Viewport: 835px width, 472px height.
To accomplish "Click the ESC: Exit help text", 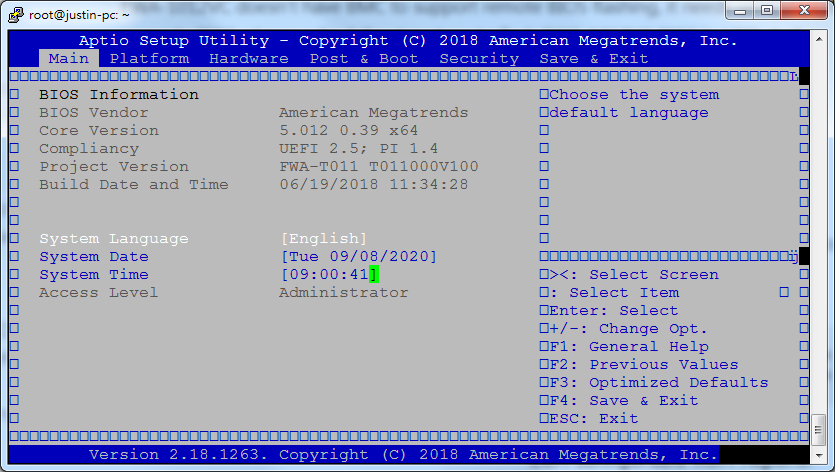I will click(x=594, y=419).
